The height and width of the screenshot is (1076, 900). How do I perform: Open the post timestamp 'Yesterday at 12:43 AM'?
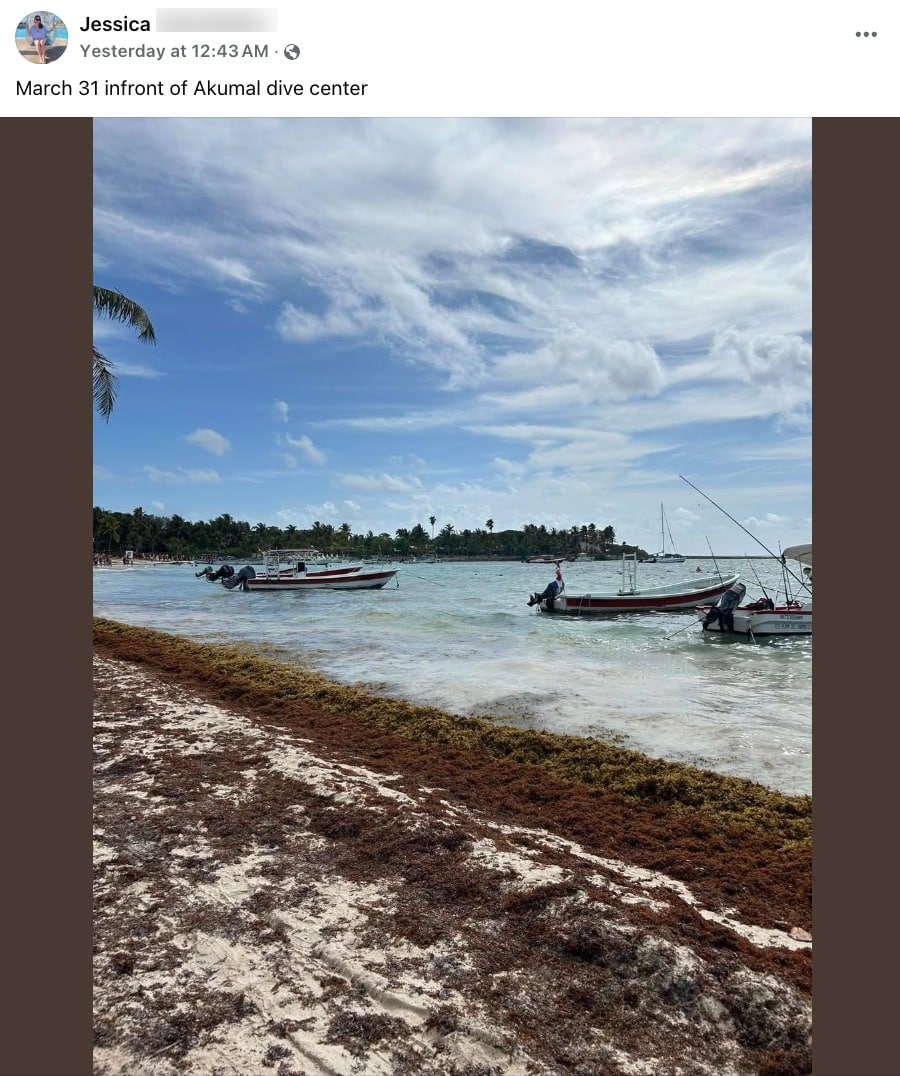[x=174, y=51]
